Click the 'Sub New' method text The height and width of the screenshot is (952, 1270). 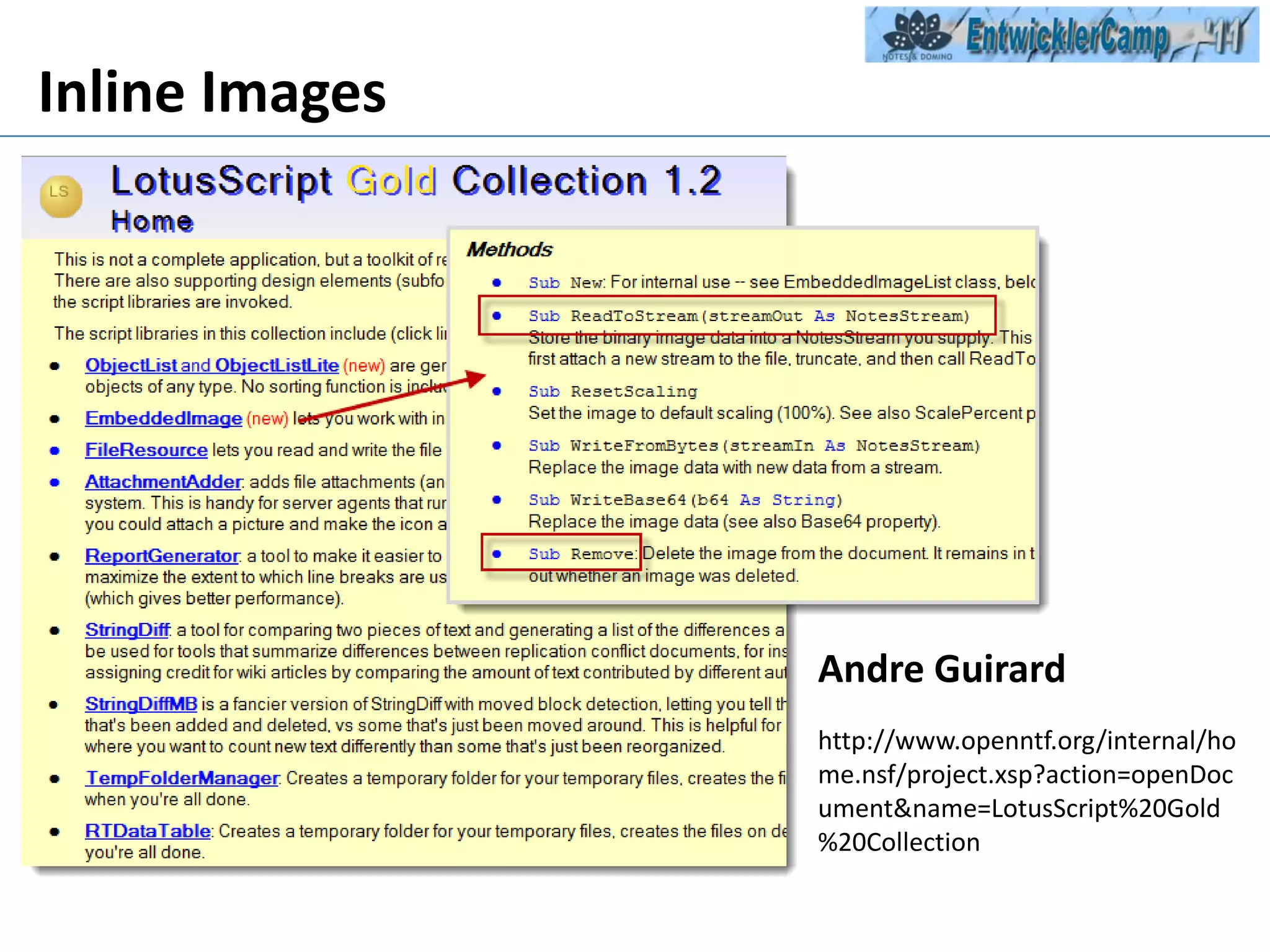coord(566,283)
